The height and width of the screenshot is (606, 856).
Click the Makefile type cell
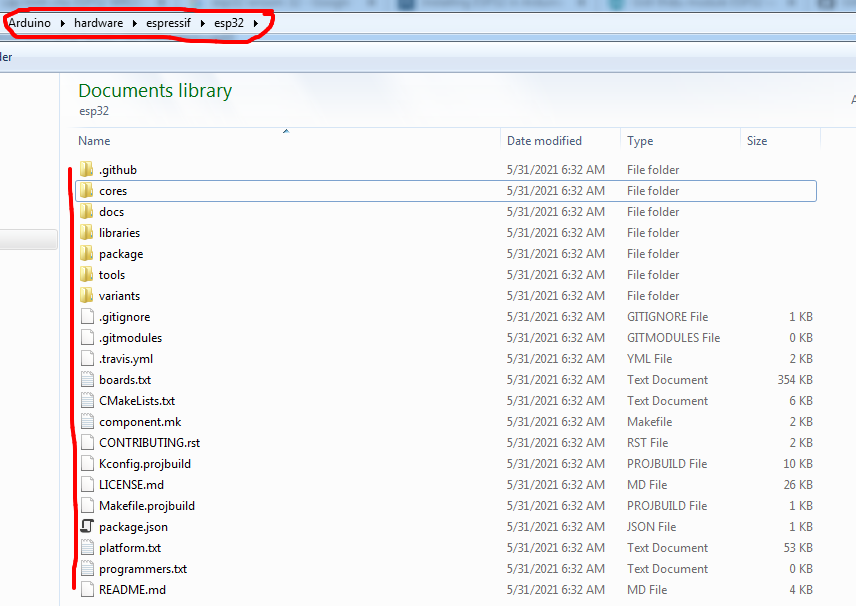(x=649, y=422)
